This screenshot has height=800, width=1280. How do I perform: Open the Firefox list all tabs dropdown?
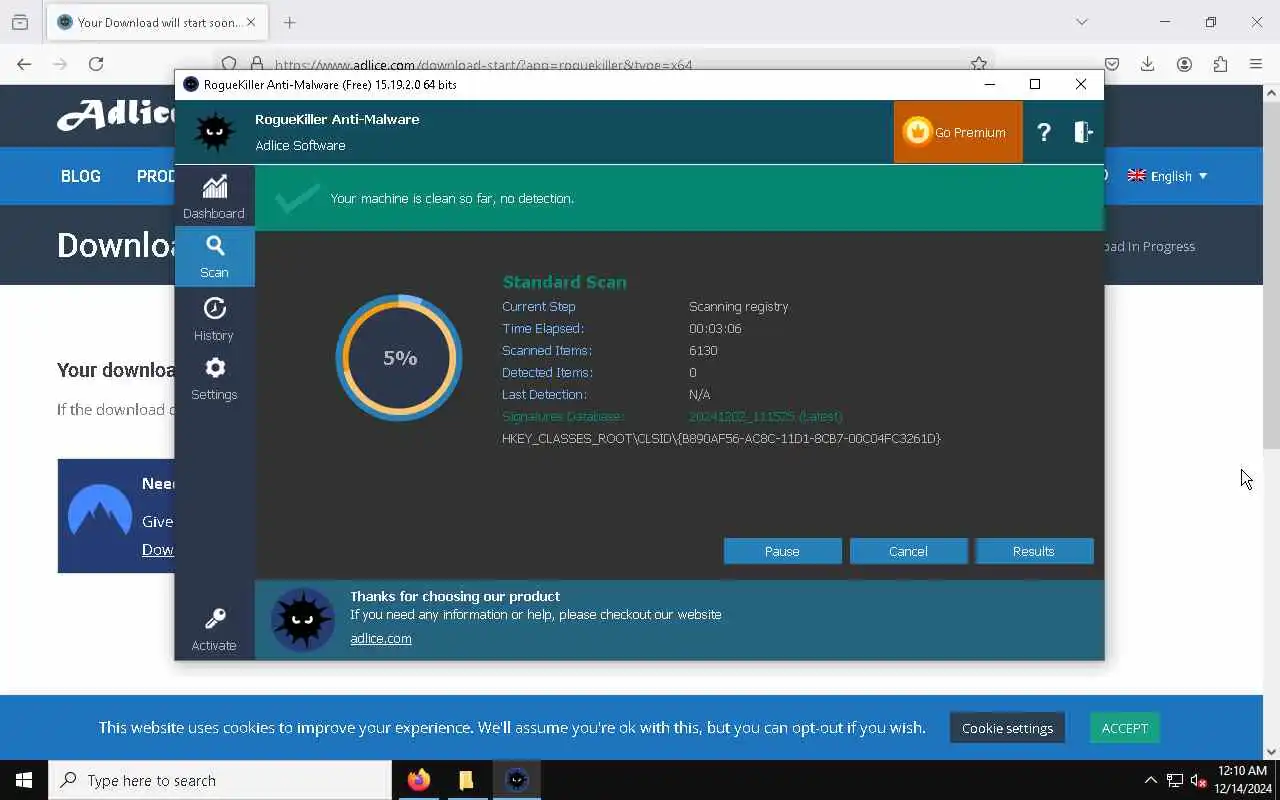(1081, 22)
